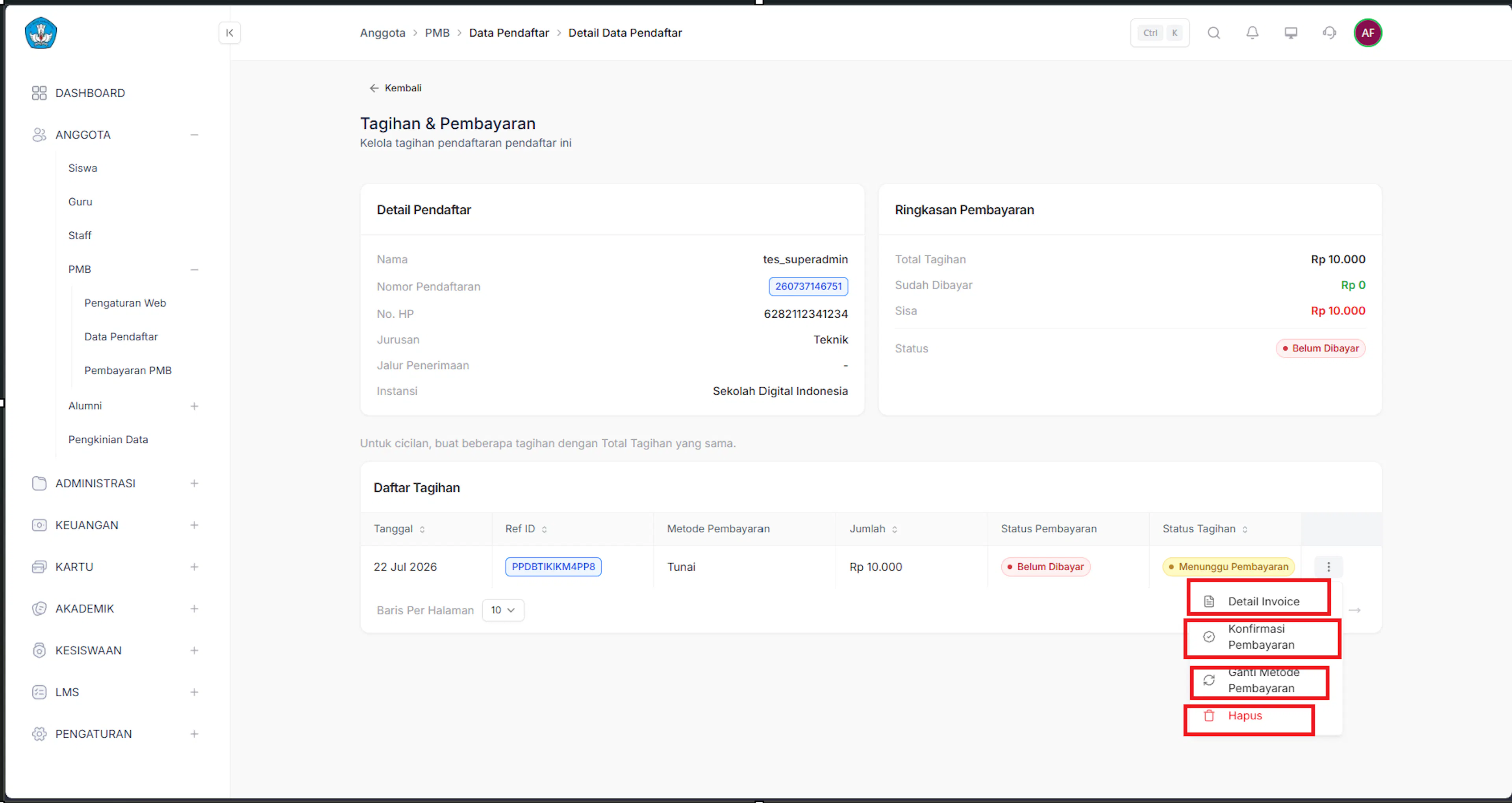
Task: Open Staff in the sidebar
Action: coord(79,235)
